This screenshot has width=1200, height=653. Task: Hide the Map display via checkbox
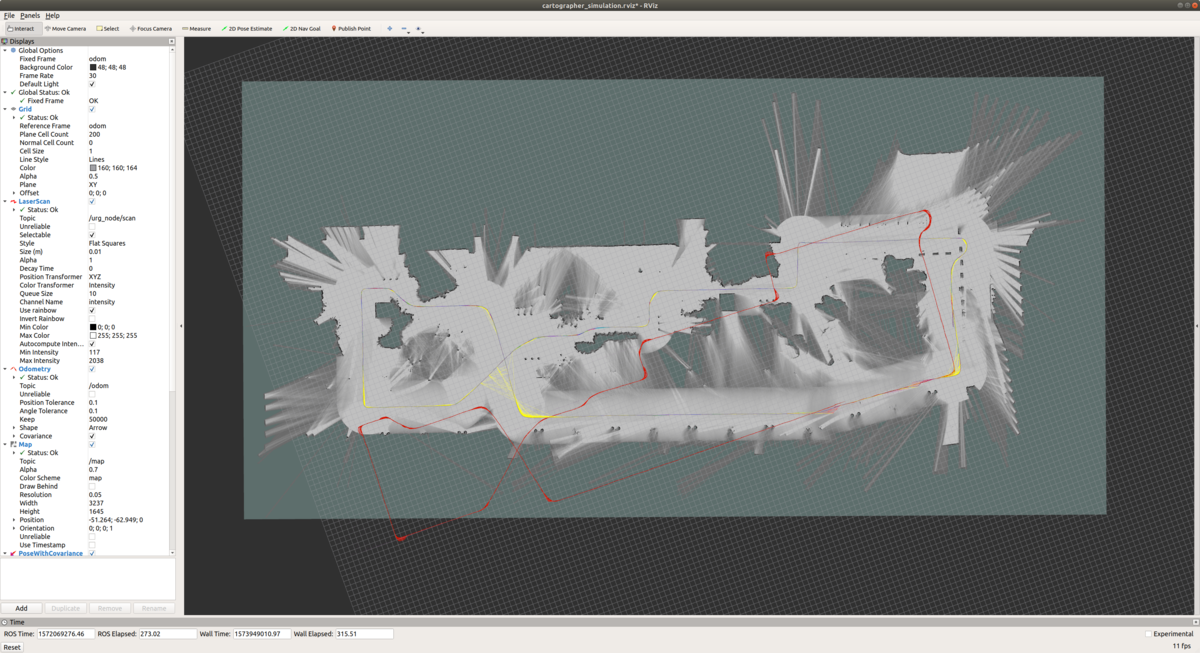pyautogui.click(x=92, y=444)
